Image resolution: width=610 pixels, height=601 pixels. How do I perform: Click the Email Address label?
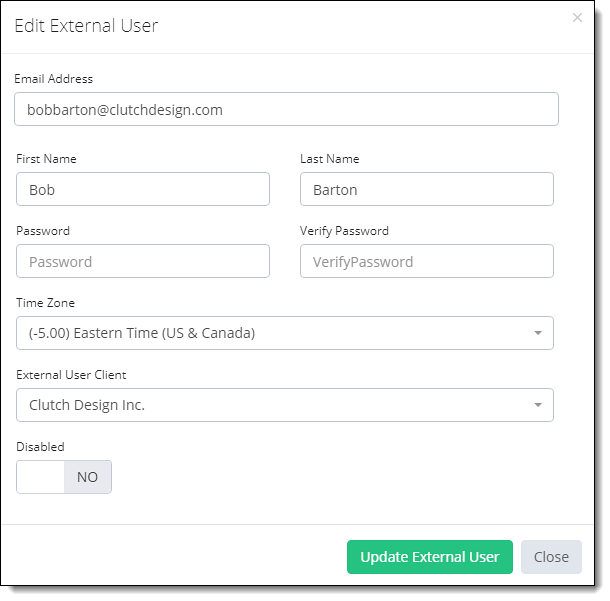tap(54, 79)
